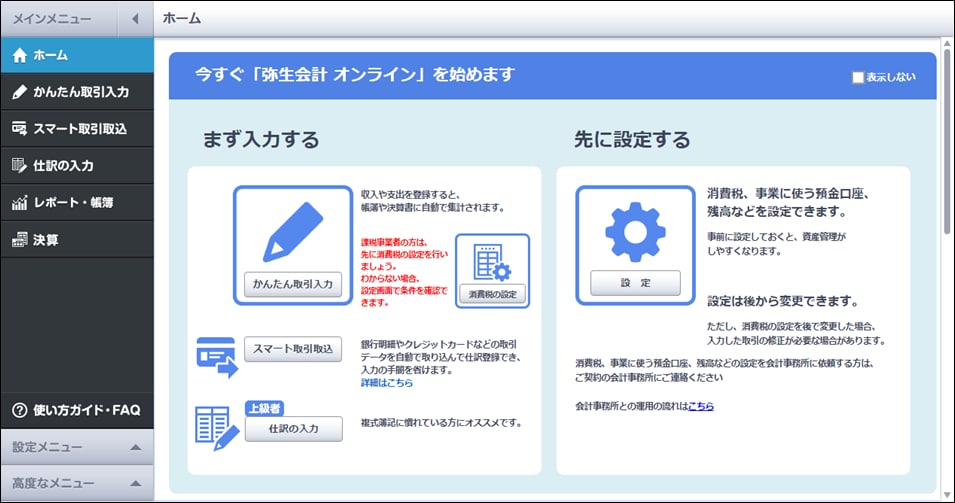Viewport: 955px width, 503px height.
Task: Click the card import arrow icon
Action: click(217, 357)
